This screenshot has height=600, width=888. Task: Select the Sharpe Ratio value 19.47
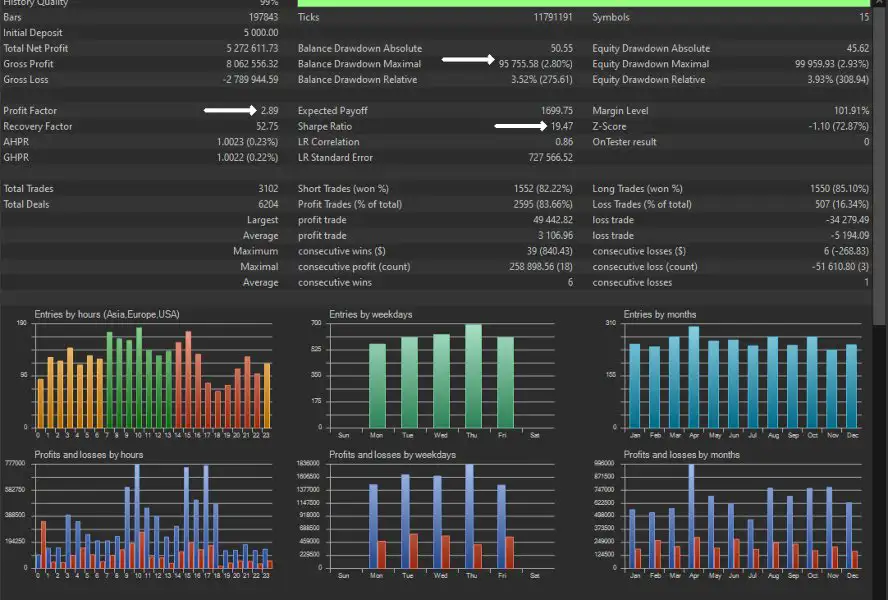(x=561, y=127)
